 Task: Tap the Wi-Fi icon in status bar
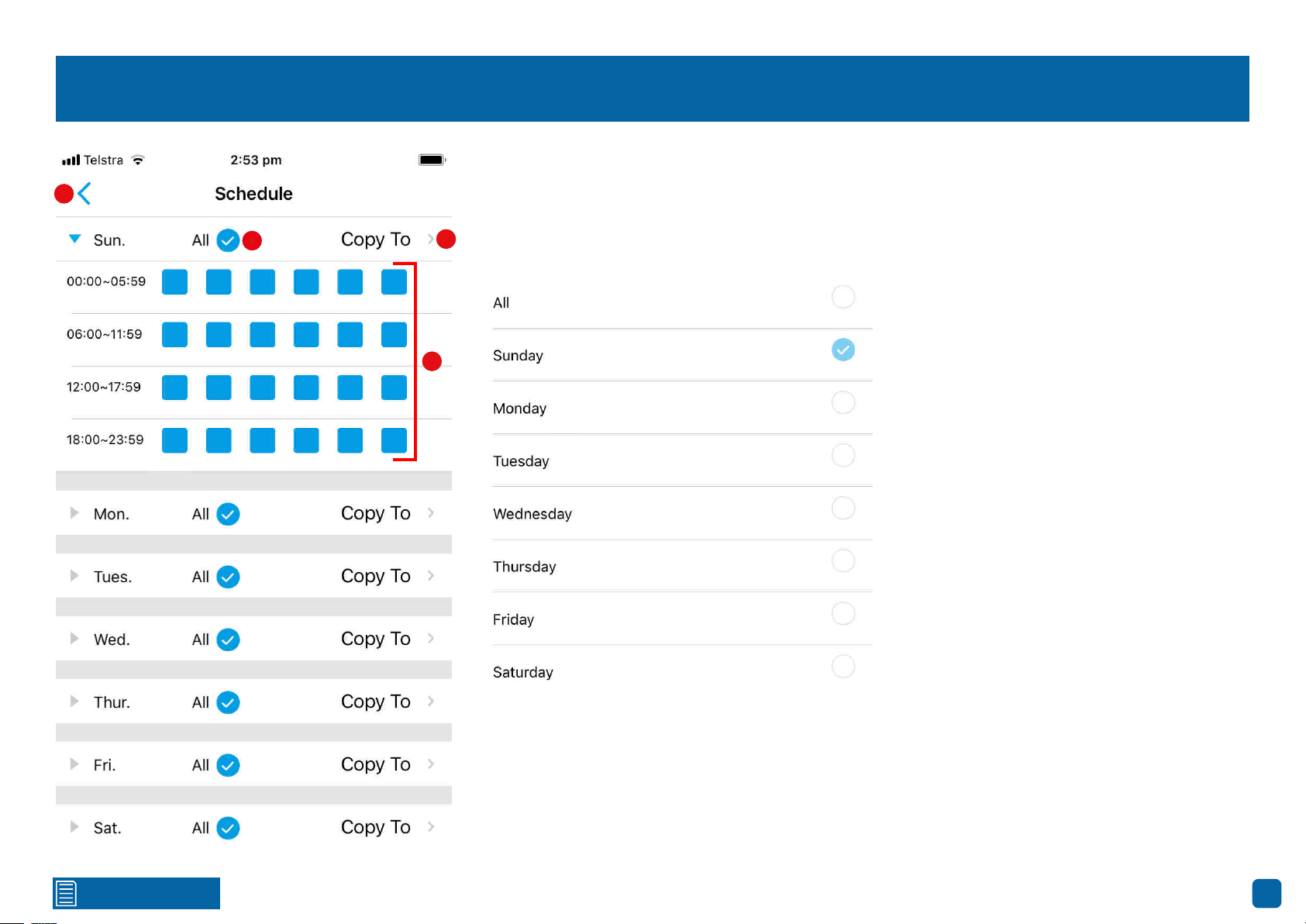pos(138,160)
